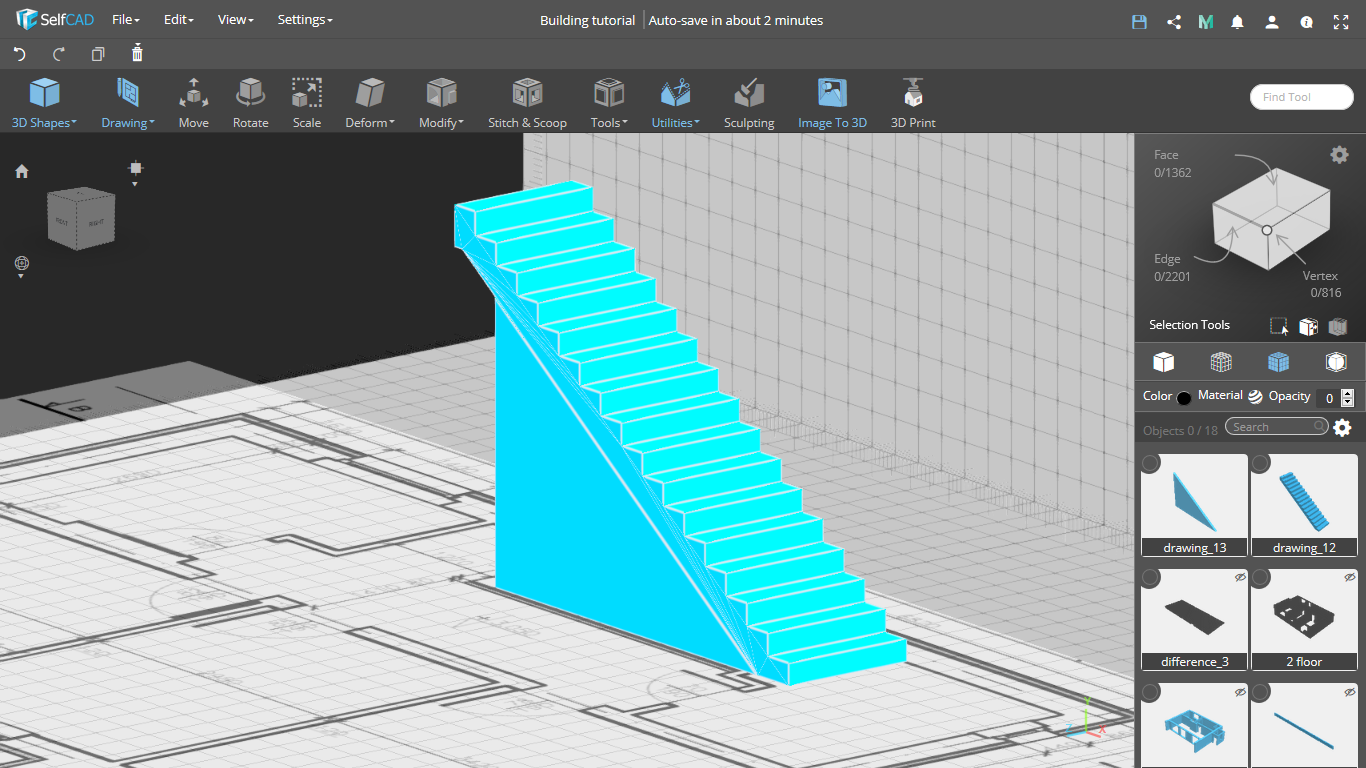This screenshot has height=768, width=1366.
Task: Select the outlined cube view mode icon
Action: (1336, 361)
